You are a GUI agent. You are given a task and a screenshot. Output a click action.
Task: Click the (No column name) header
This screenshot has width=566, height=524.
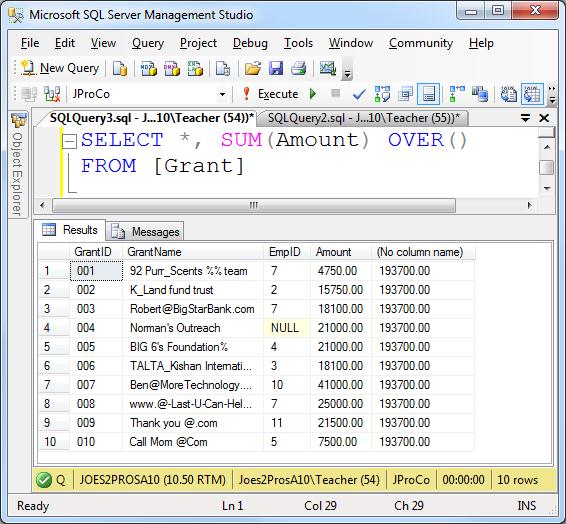[423, 252]
